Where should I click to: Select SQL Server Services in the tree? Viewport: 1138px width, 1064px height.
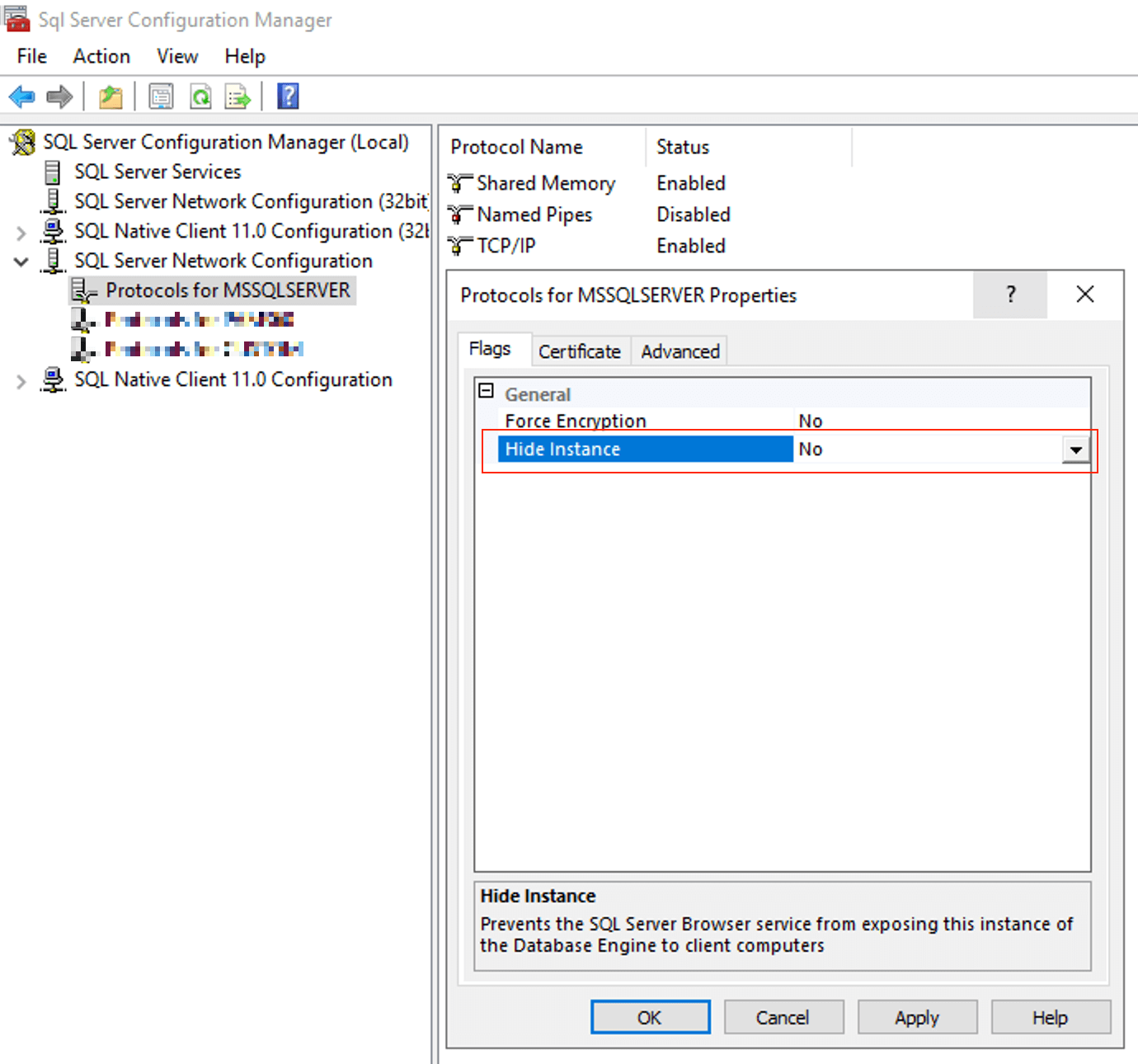[x=158, y=172]
